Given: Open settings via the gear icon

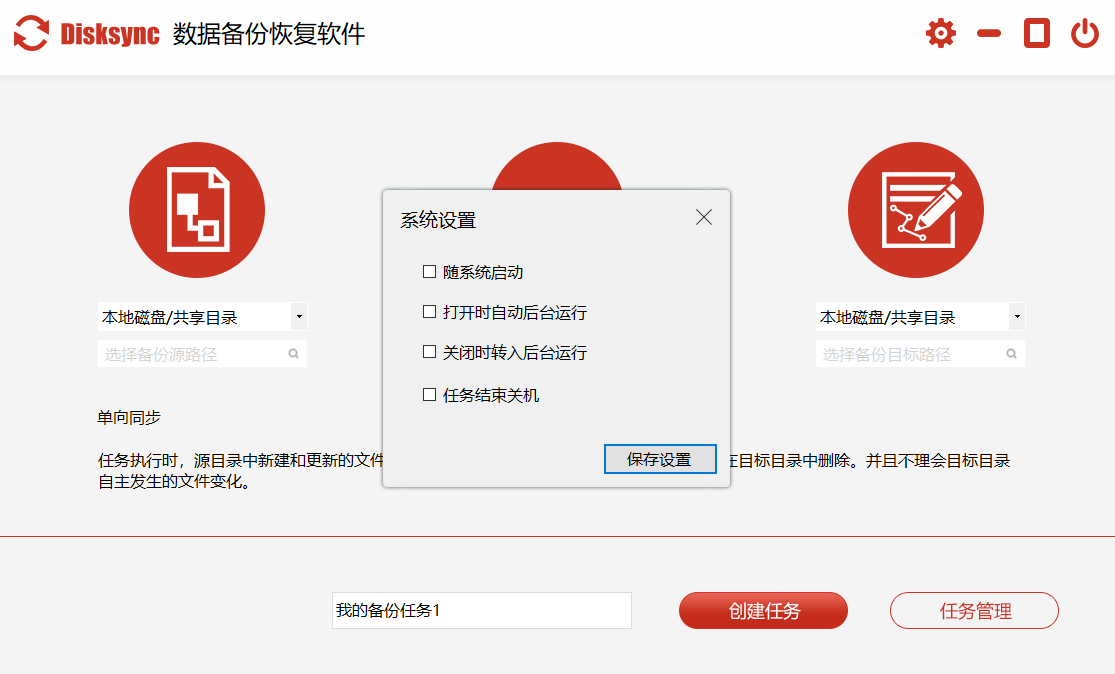Looking at the screenshot, I should pos(940,34).
